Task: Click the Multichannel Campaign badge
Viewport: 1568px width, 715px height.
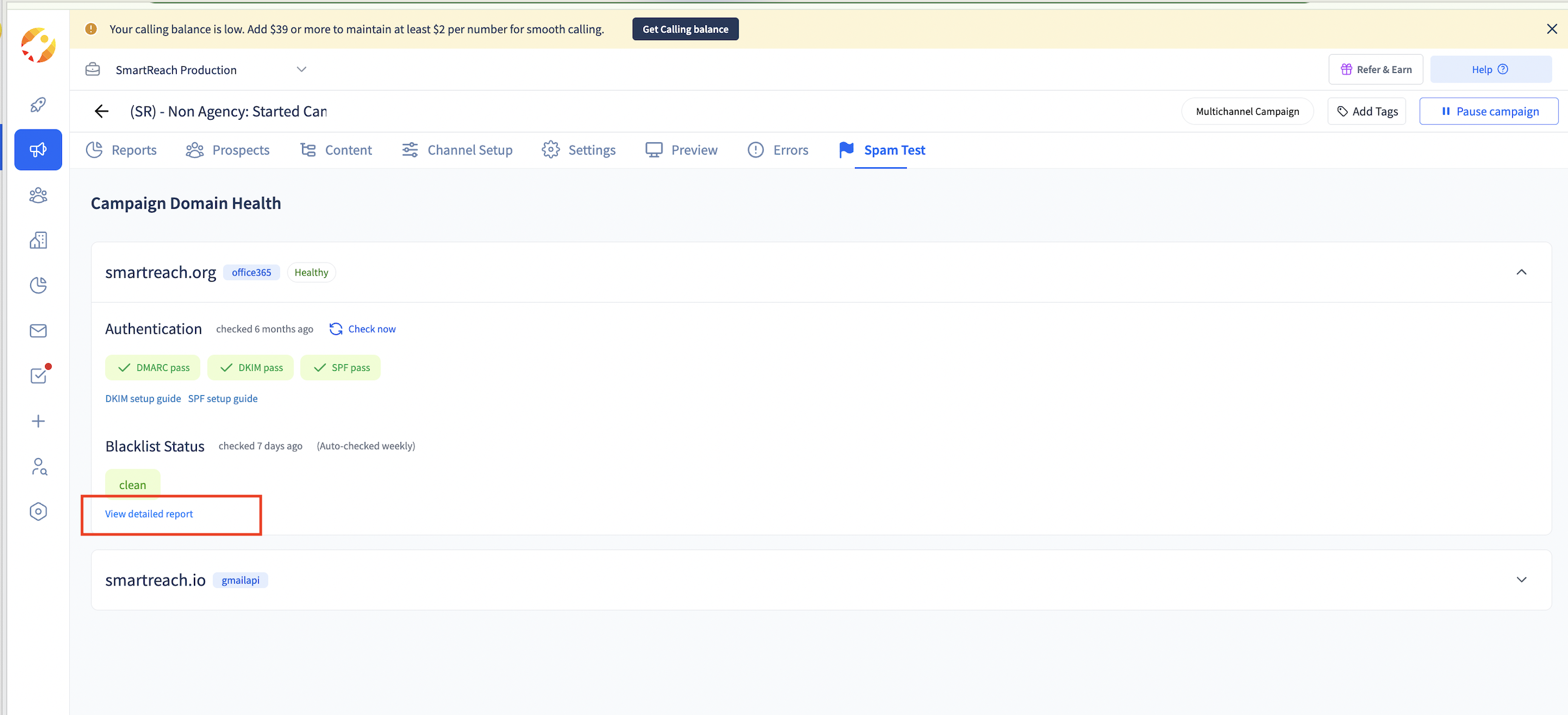Action: (x=1247, y=111)
